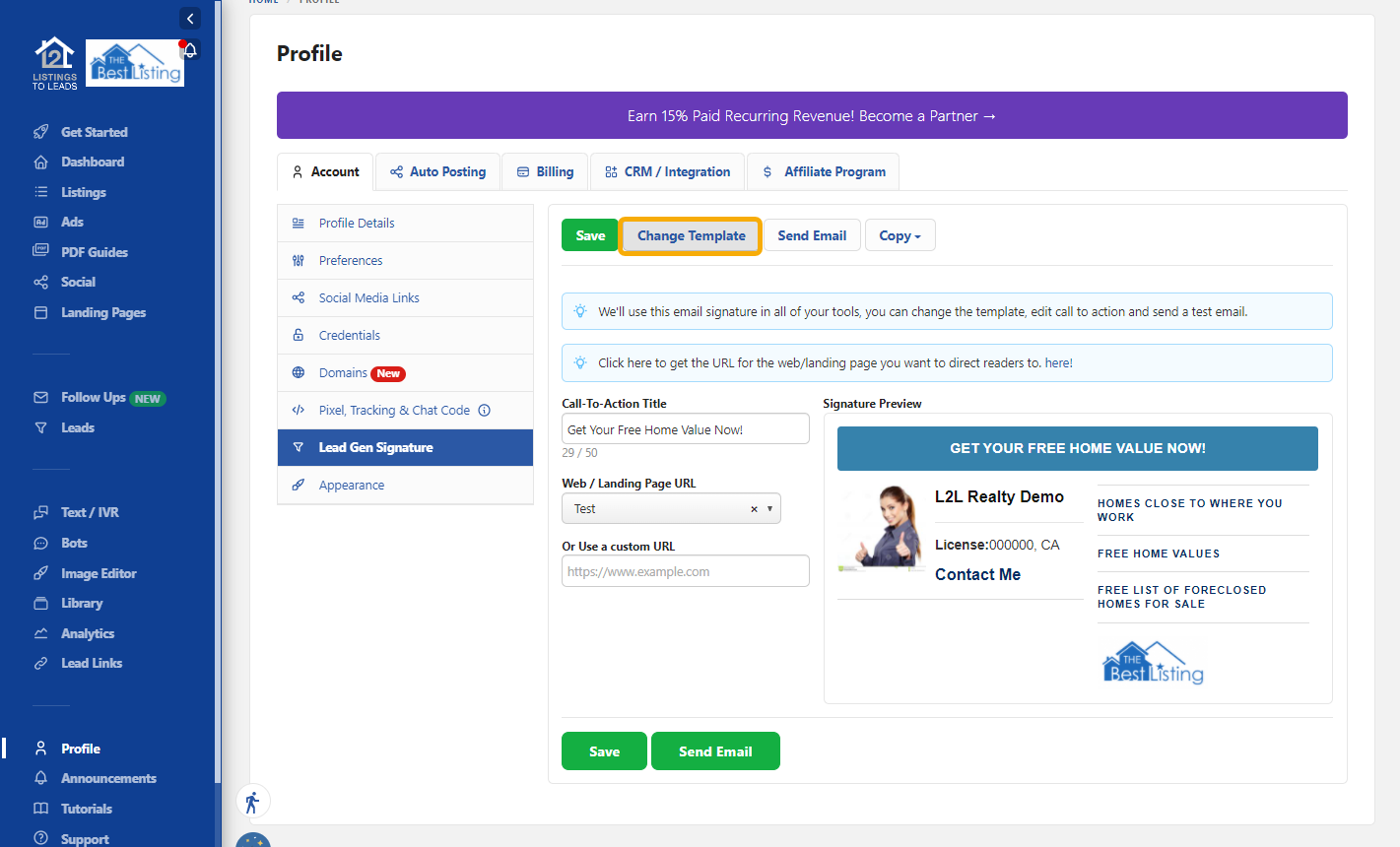Viewport: 1400px width, 847px height.
Task: Click the accessibility person icon
Action: pyautogui.click(x=252, y=801)
